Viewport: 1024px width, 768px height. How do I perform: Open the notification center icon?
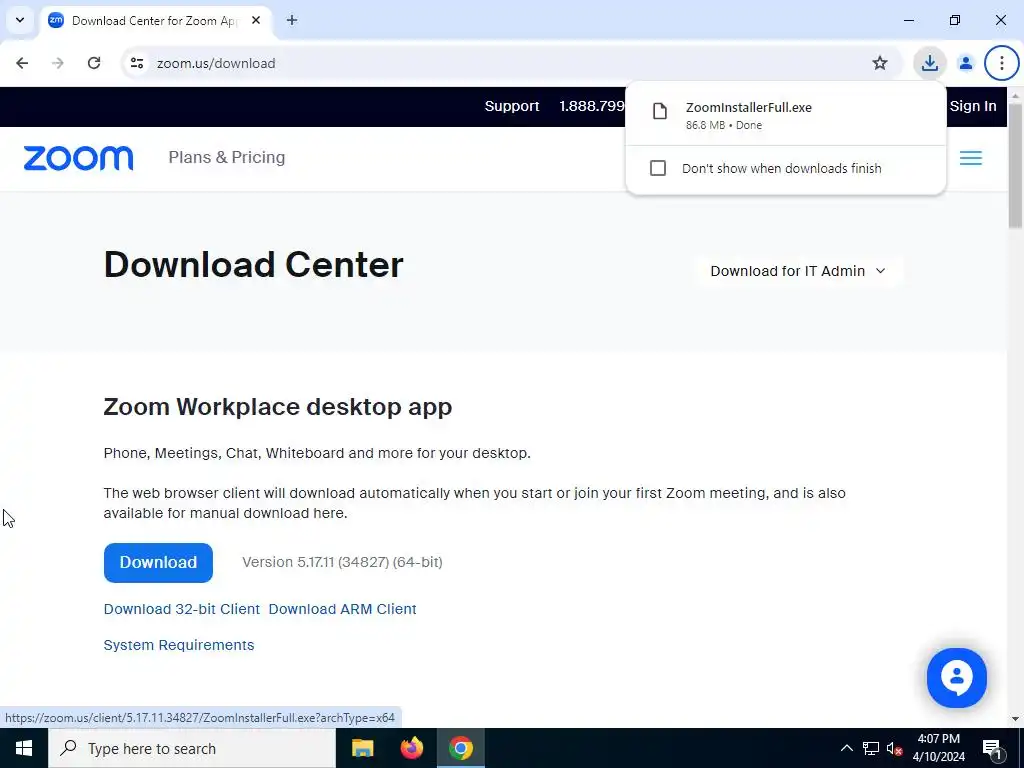(991, 748)
